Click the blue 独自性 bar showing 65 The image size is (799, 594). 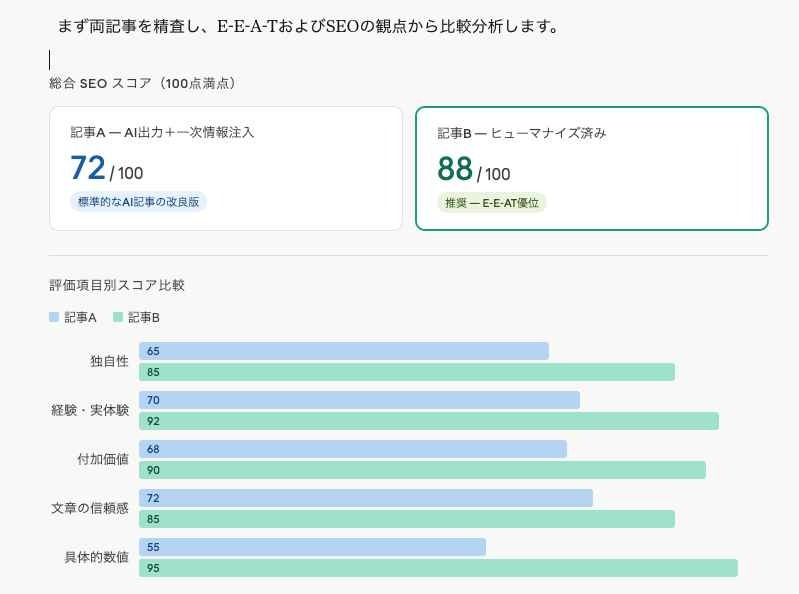pyautogui.click(x=344, y=351)
